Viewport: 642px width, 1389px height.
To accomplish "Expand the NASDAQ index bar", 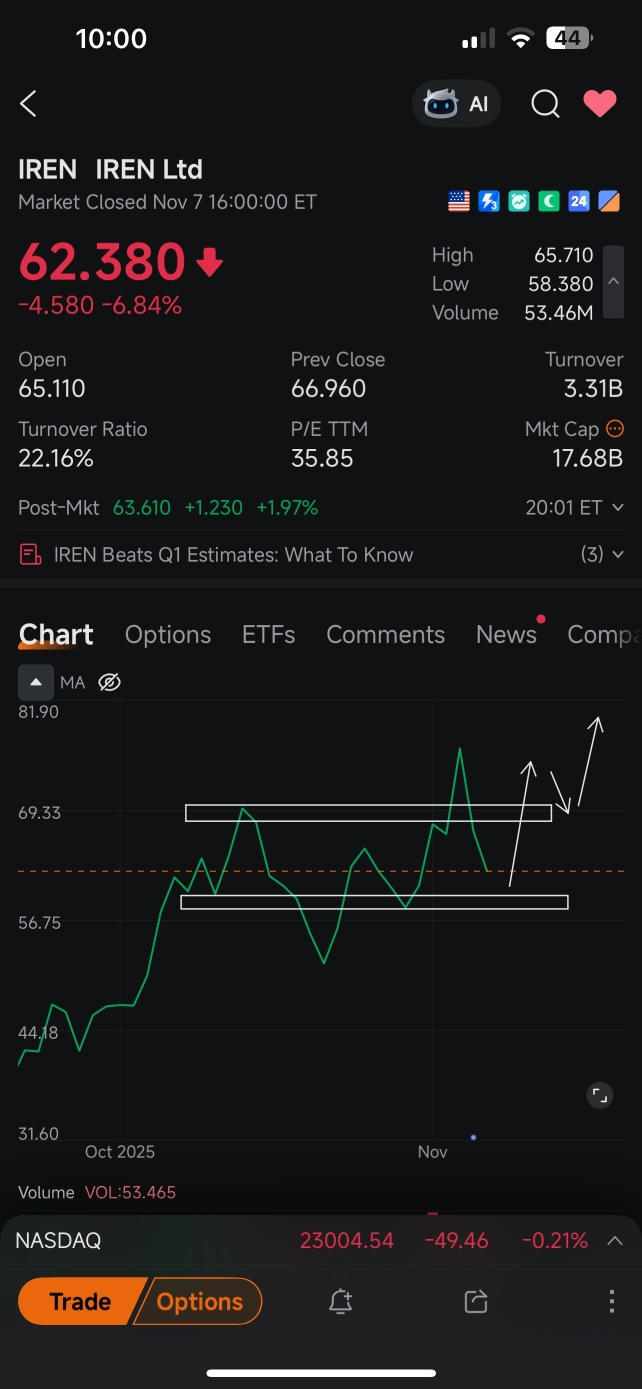I will (615, 1241).
